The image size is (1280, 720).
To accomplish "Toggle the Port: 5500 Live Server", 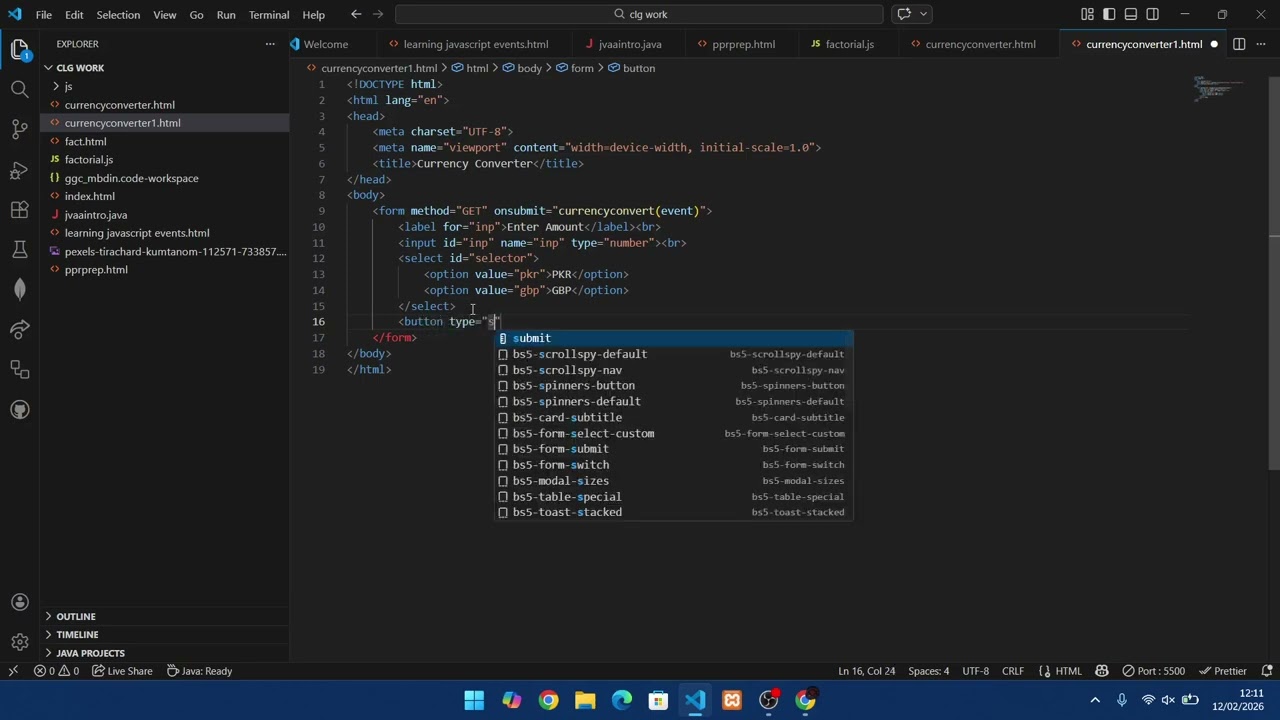I will click(x=1153, y=671).
